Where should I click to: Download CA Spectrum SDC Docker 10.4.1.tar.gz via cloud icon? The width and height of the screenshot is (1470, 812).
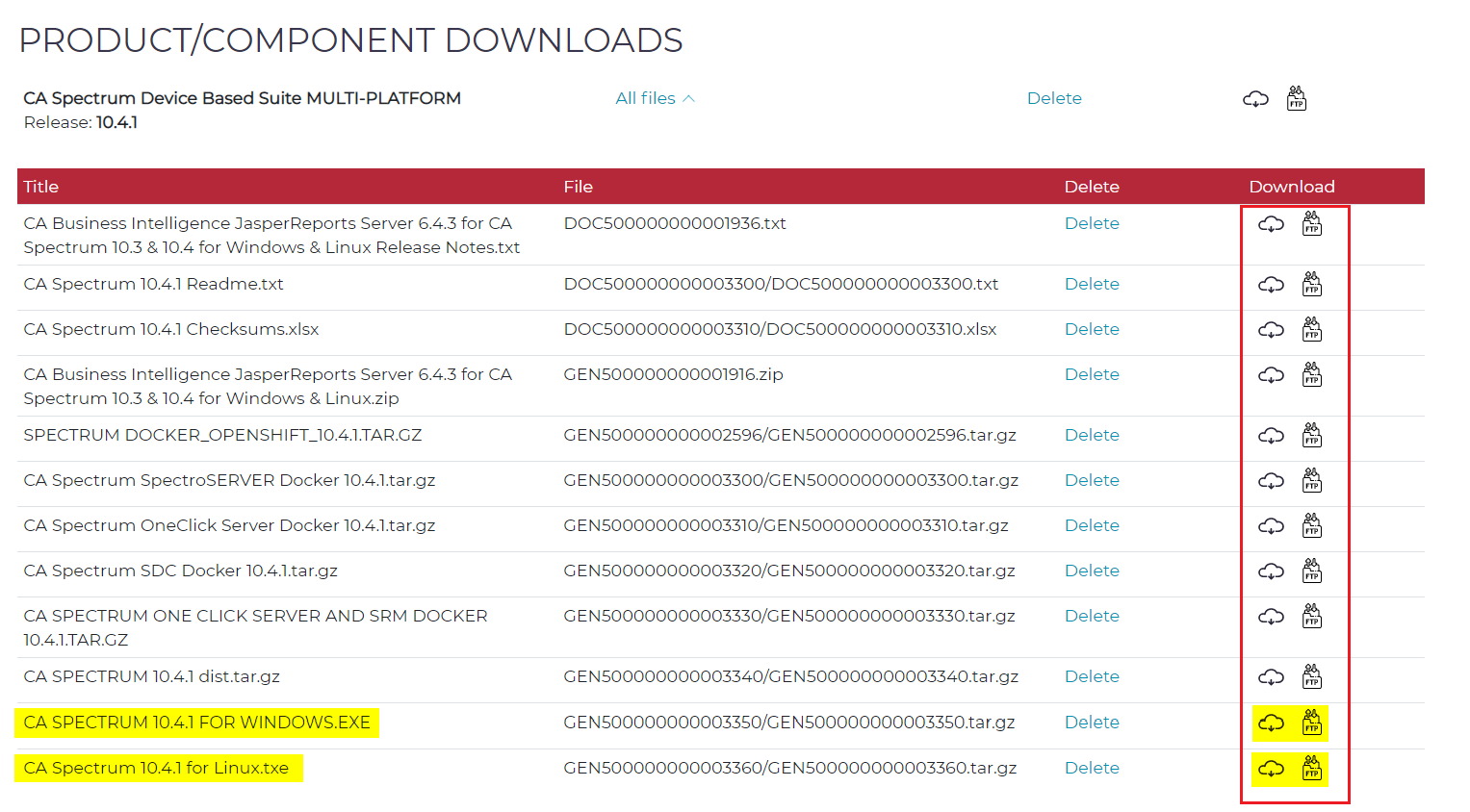coord(1271,571)
